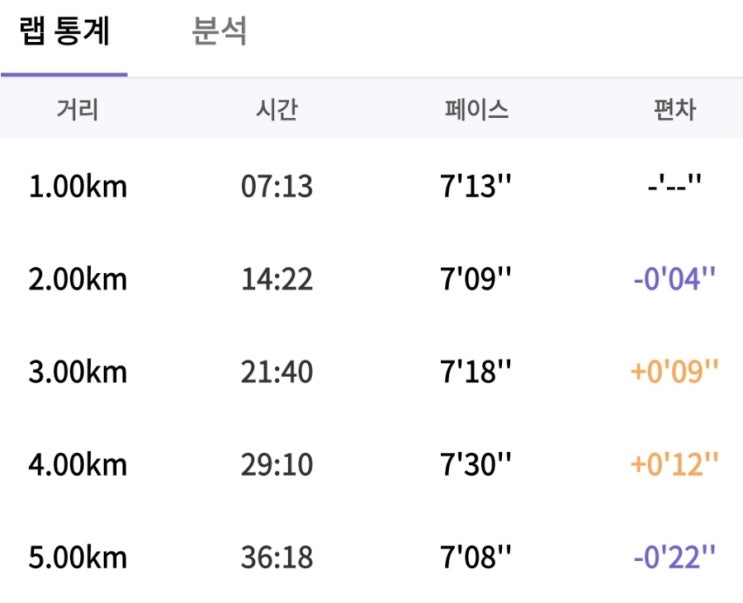
Task: Click the 14:22 time value
Action: tap(277, 279)
